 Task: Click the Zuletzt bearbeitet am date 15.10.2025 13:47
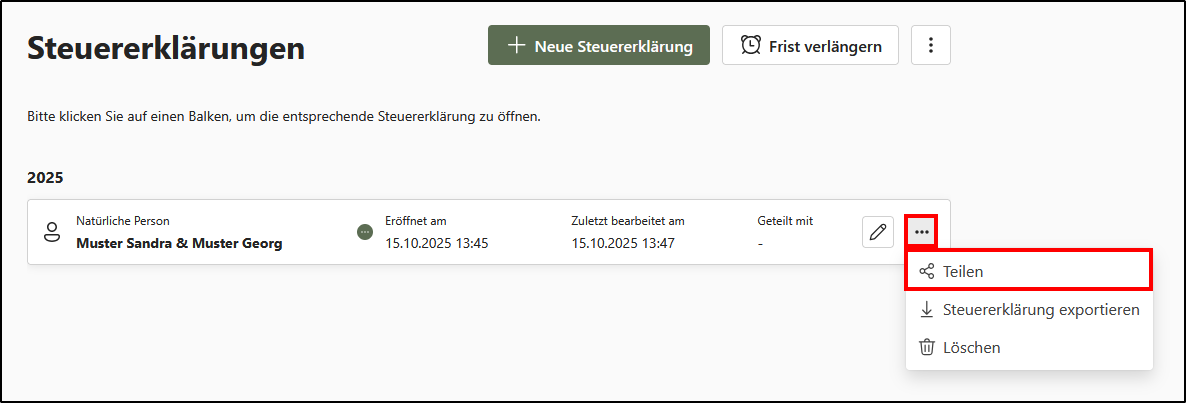pyautogui.click(x=623, y=243)
